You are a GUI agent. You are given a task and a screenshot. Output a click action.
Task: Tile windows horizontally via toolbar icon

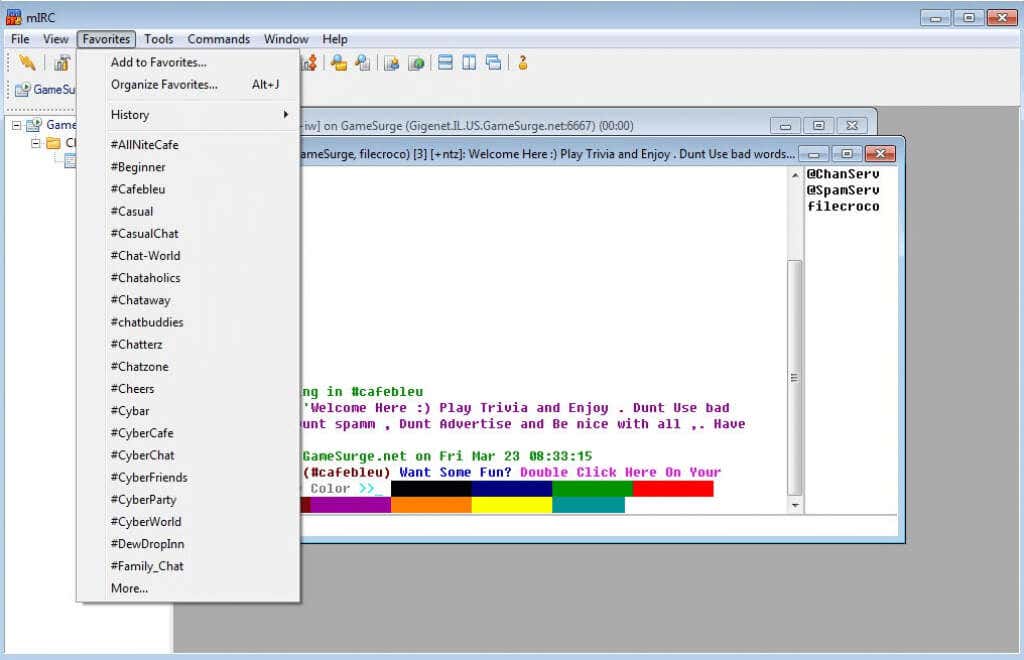445,63
